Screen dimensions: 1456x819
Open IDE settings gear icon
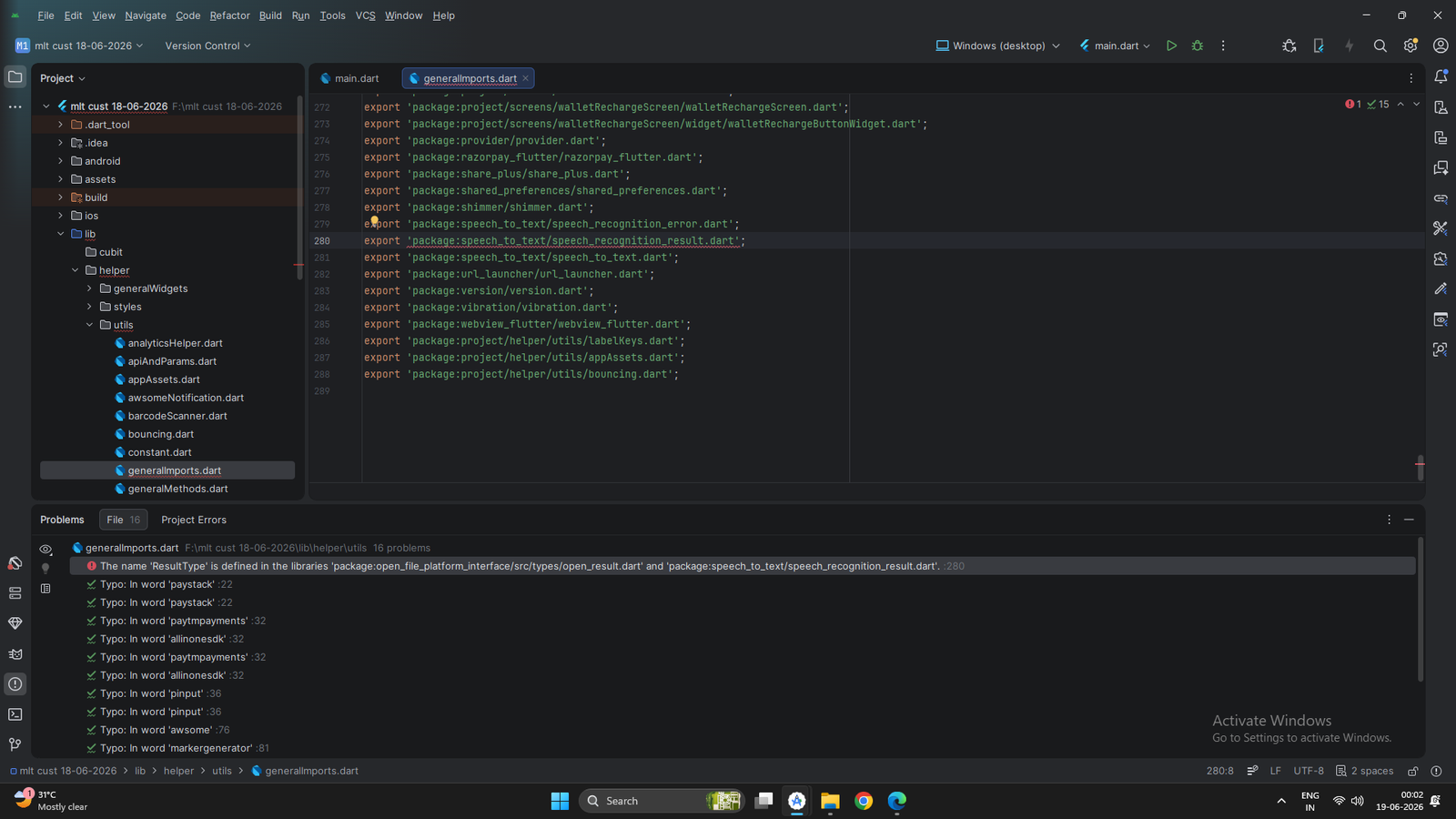1410,45
